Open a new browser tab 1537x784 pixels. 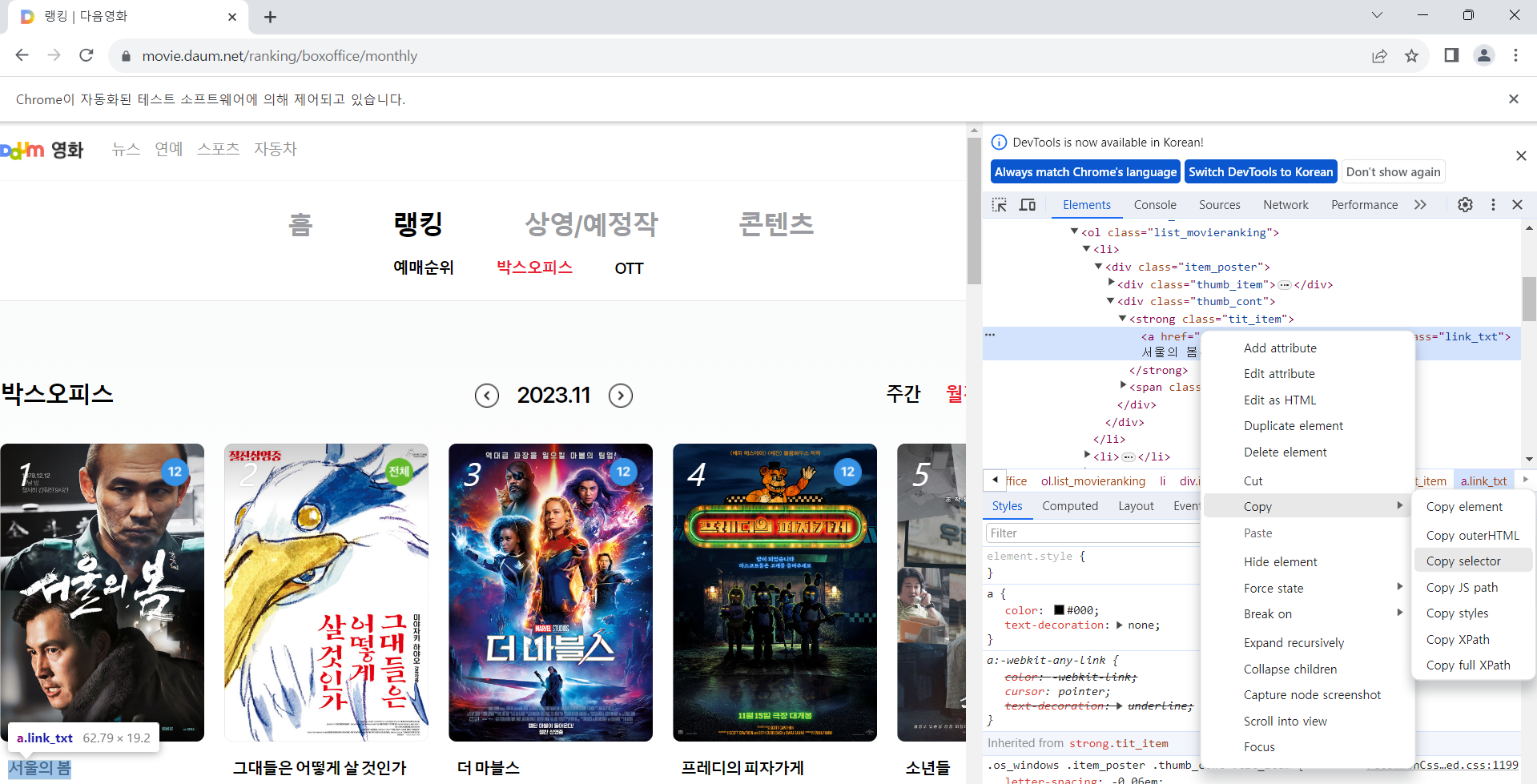[x=270, y=17]
